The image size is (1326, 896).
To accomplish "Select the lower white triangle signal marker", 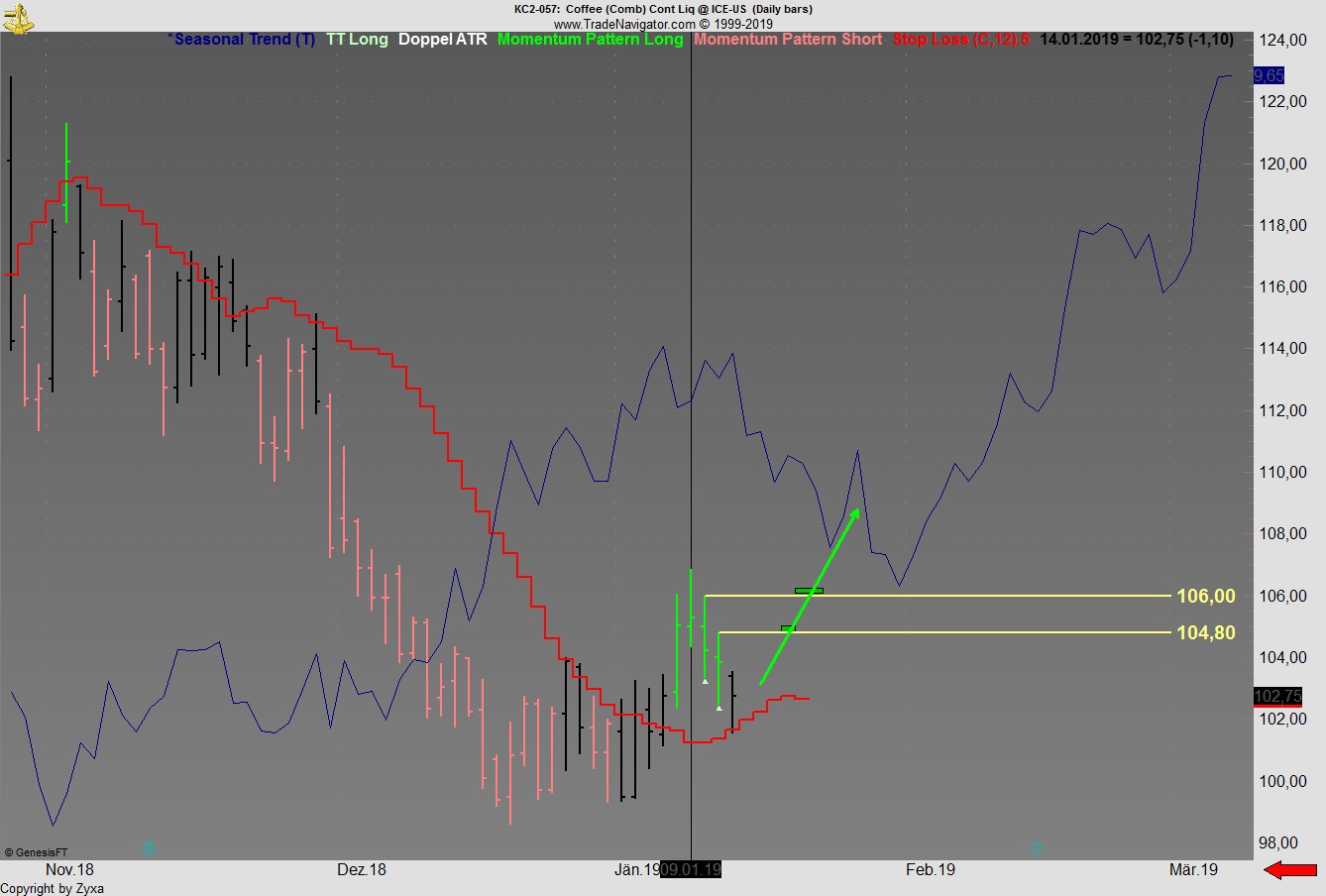I will [x=718, y=708].
